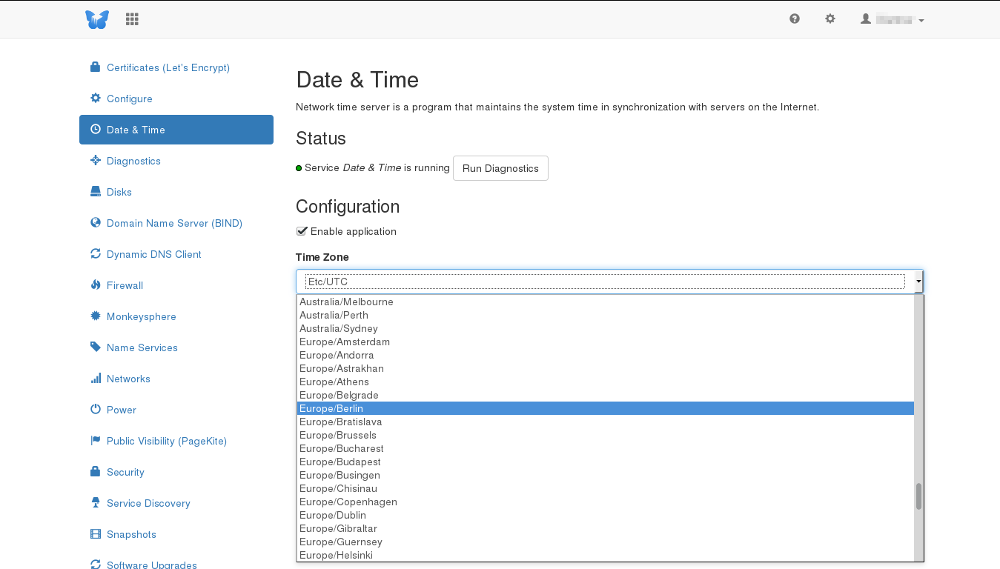Image resolution: width=1000 pixels, height=569 pixels.
Task: Click the Disks drive icon
Action: pos(96,191)
